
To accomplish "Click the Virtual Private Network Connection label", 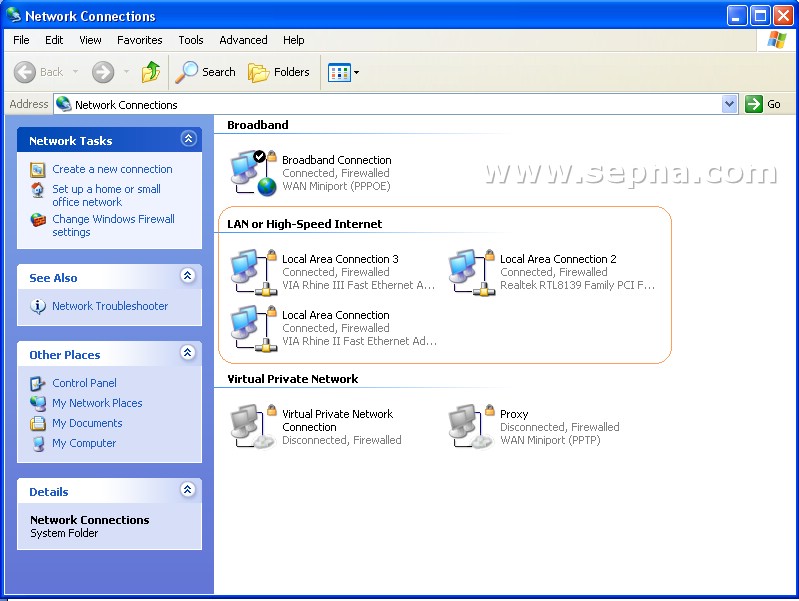I will [337, 421].
